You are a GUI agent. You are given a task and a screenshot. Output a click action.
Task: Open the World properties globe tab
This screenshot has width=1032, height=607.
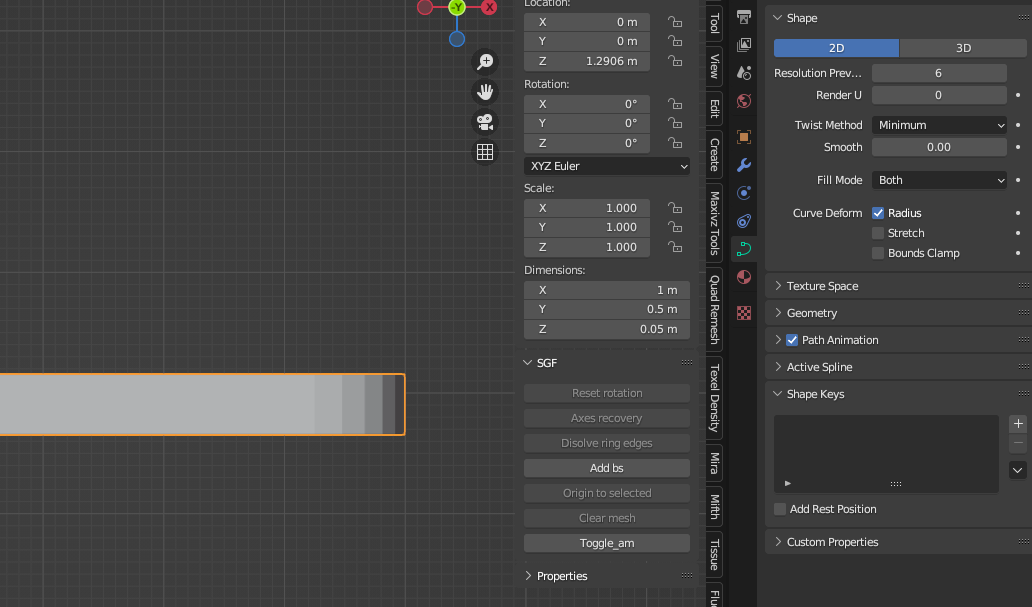pos(743,101)
